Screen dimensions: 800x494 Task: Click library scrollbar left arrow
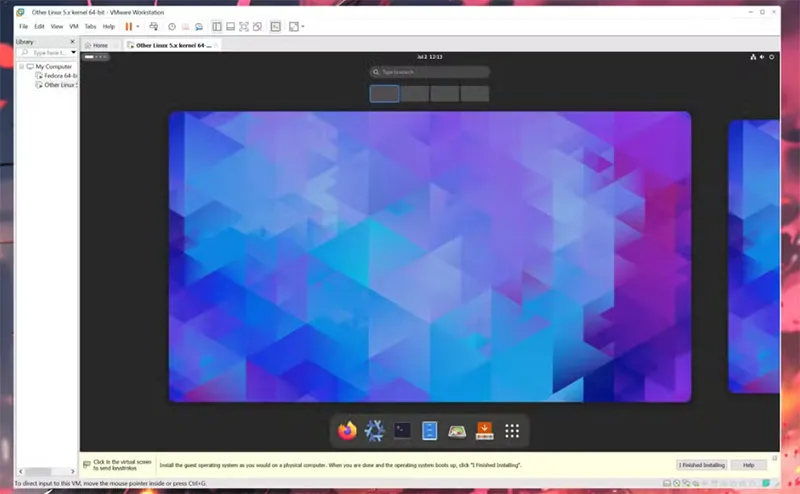[x=21, y=472]
